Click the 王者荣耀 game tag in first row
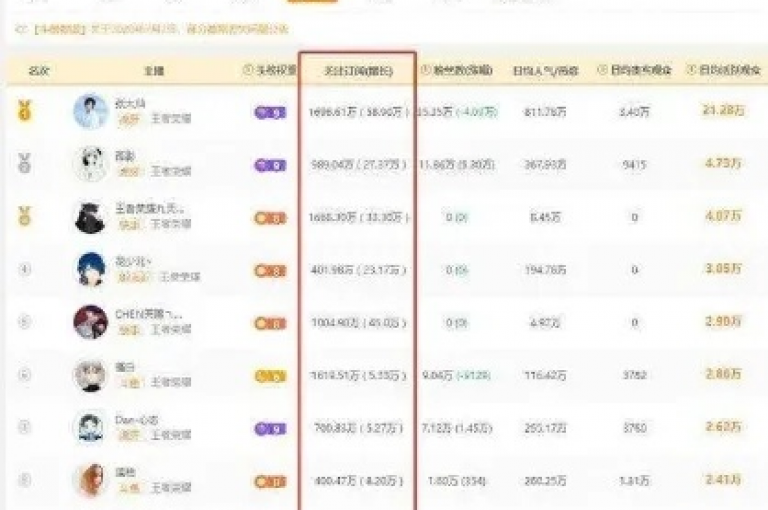This screenshot has height=510, width=768. [171, 119]
